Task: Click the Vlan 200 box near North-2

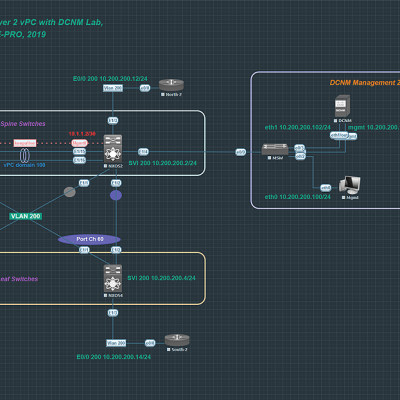Action: [113, 88]
